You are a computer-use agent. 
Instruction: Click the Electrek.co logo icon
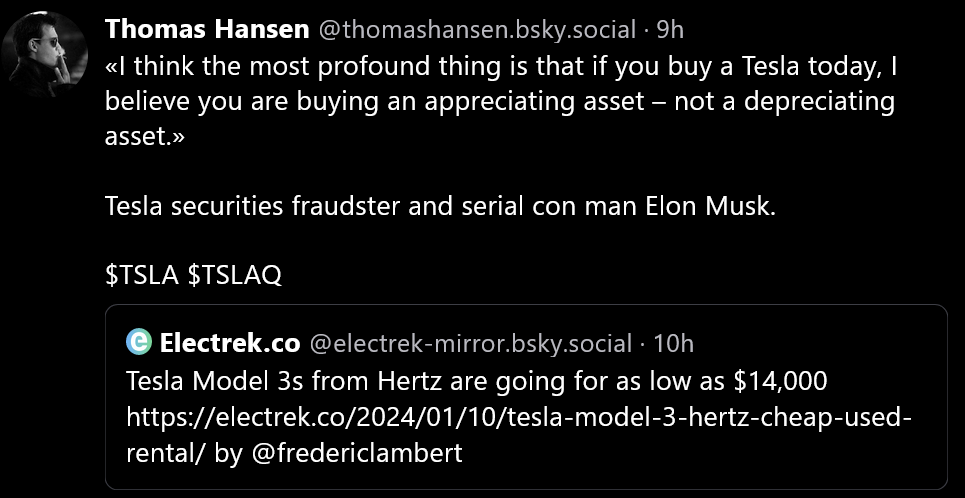pos(139,343)
